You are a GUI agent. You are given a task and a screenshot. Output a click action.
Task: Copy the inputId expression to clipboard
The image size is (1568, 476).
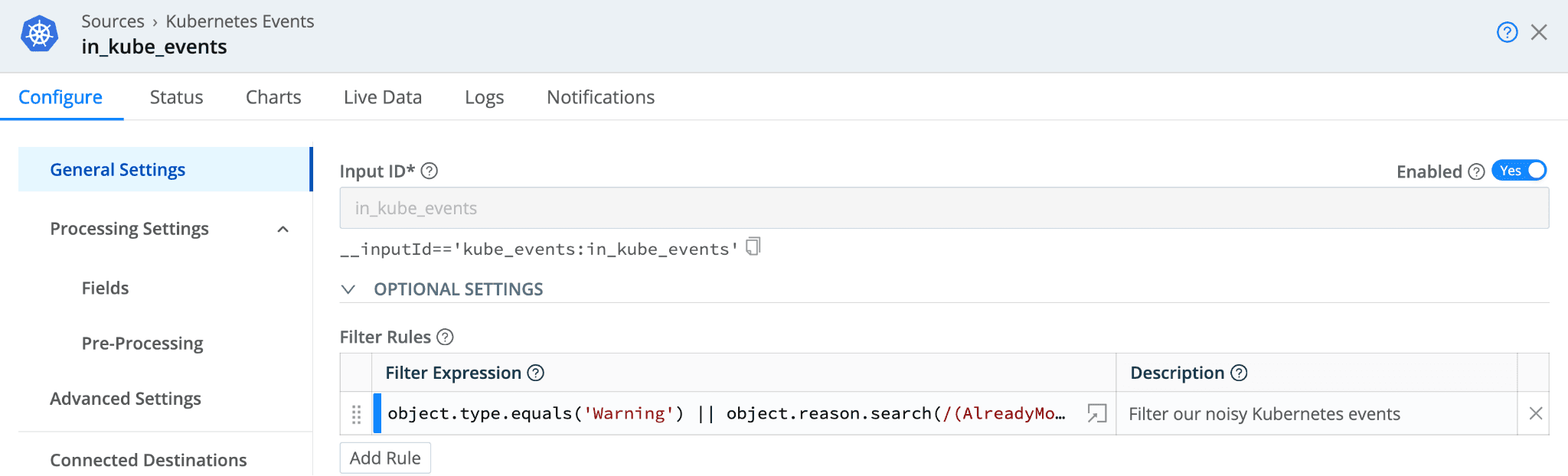coord(753,246)
